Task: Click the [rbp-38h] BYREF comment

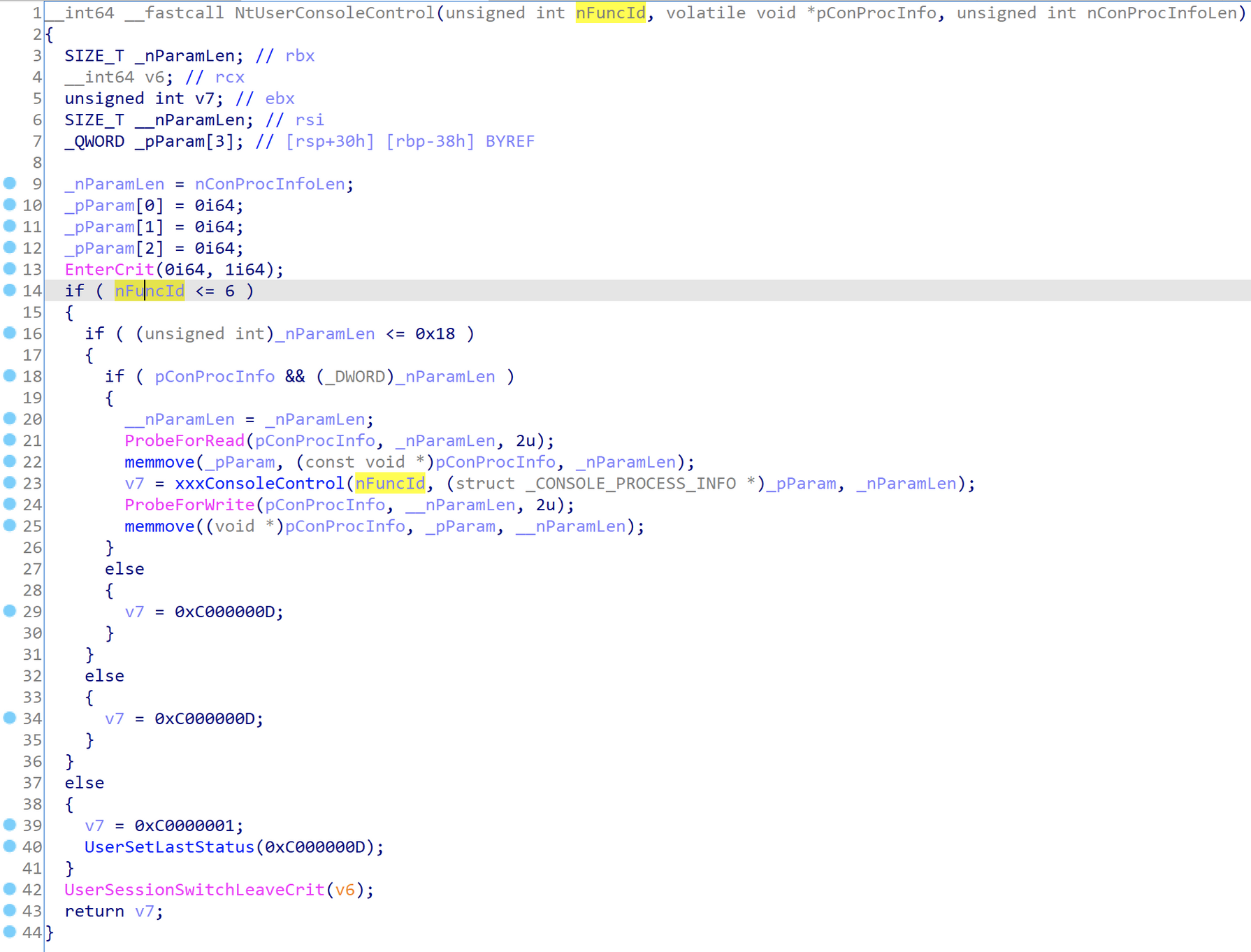Action: click(x=460, y=141)
